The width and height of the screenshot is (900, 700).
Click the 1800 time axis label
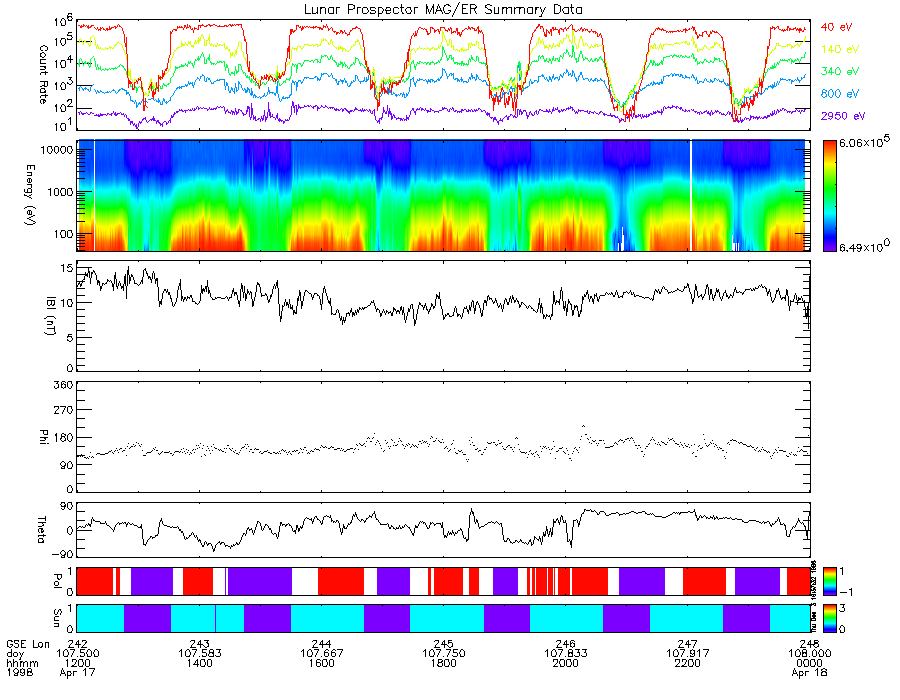pos(443,663)
